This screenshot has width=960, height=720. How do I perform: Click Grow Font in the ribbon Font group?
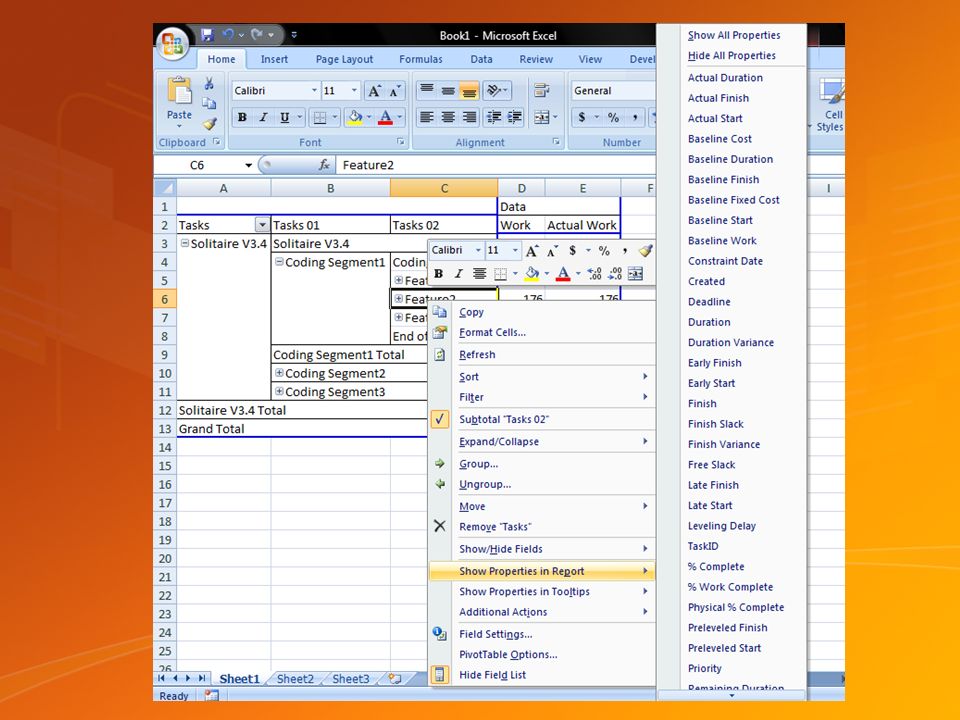(x=373, y=91)
